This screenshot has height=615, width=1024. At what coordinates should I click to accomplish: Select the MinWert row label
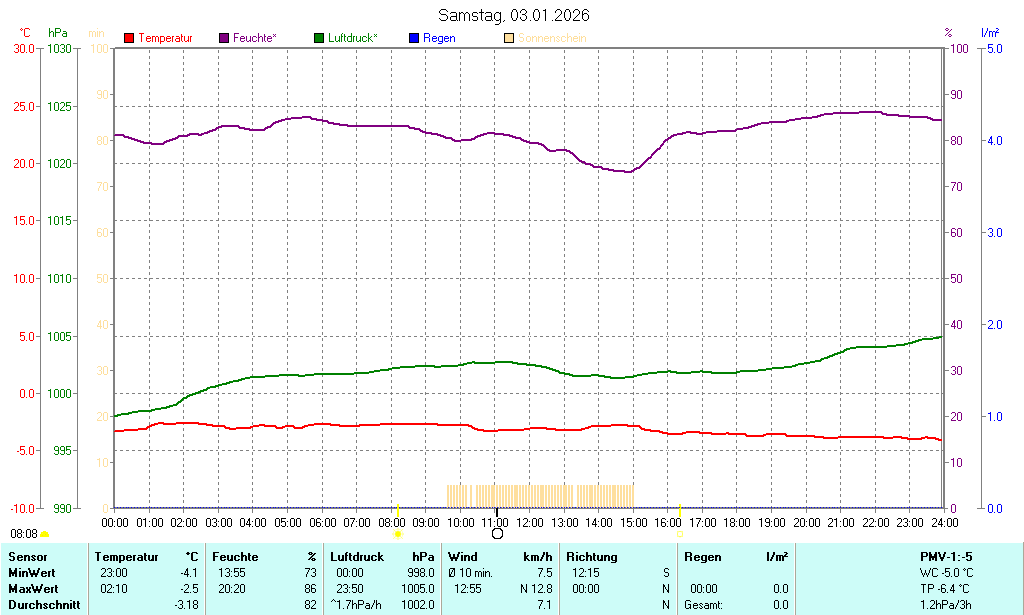coord(32,573)
